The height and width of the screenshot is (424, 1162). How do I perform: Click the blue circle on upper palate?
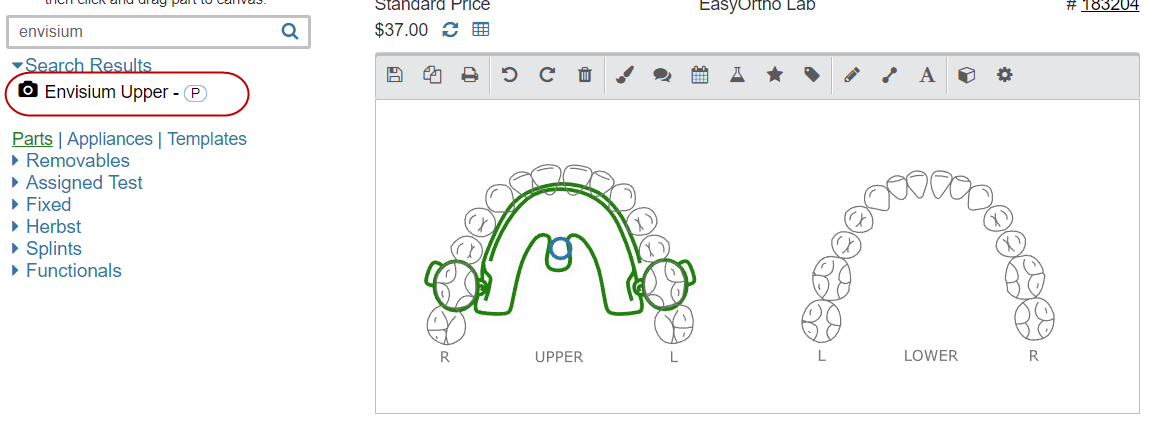[561, 248]
